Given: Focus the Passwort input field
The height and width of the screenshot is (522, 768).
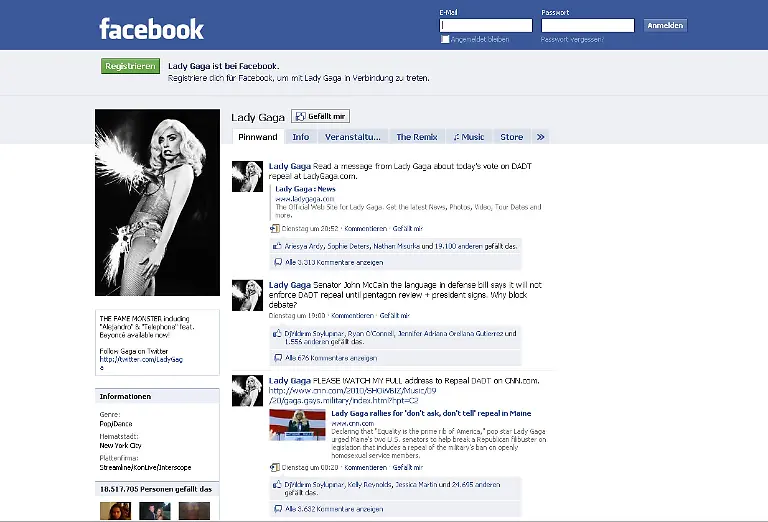Looking at the screenshot, I should [x=588, y=25].
